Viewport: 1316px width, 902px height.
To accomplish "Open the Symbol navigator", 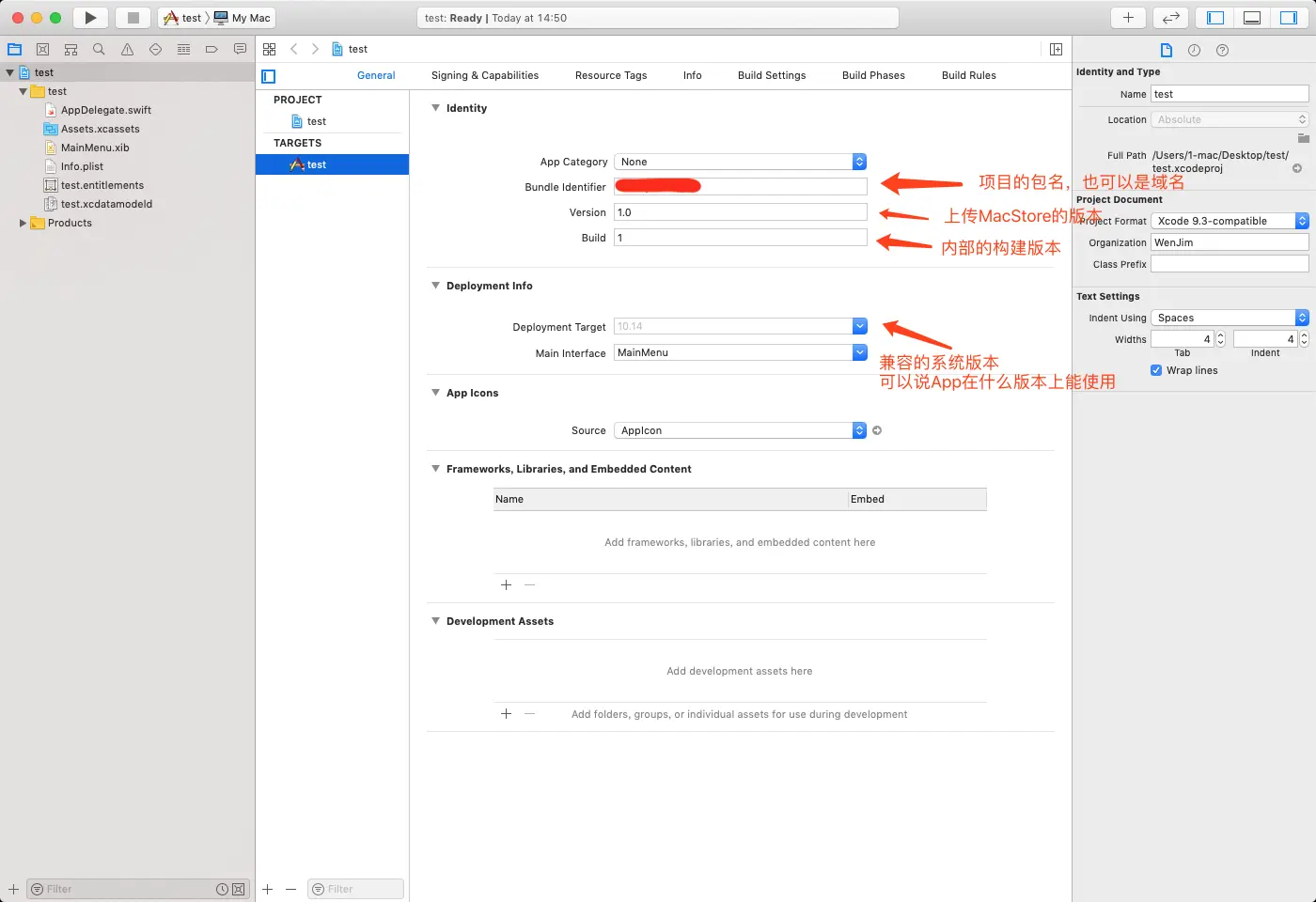I will (70, 50).
